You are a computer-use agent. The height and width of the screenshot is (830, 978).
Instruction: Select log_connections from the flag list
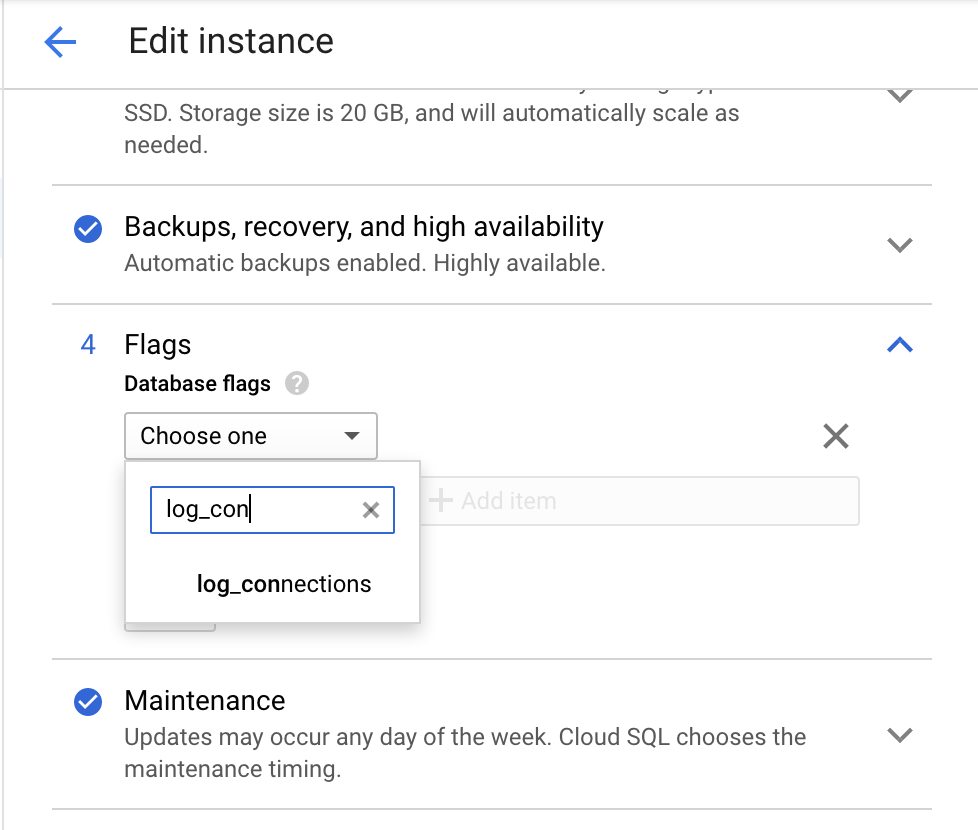(x=284, y=585)
